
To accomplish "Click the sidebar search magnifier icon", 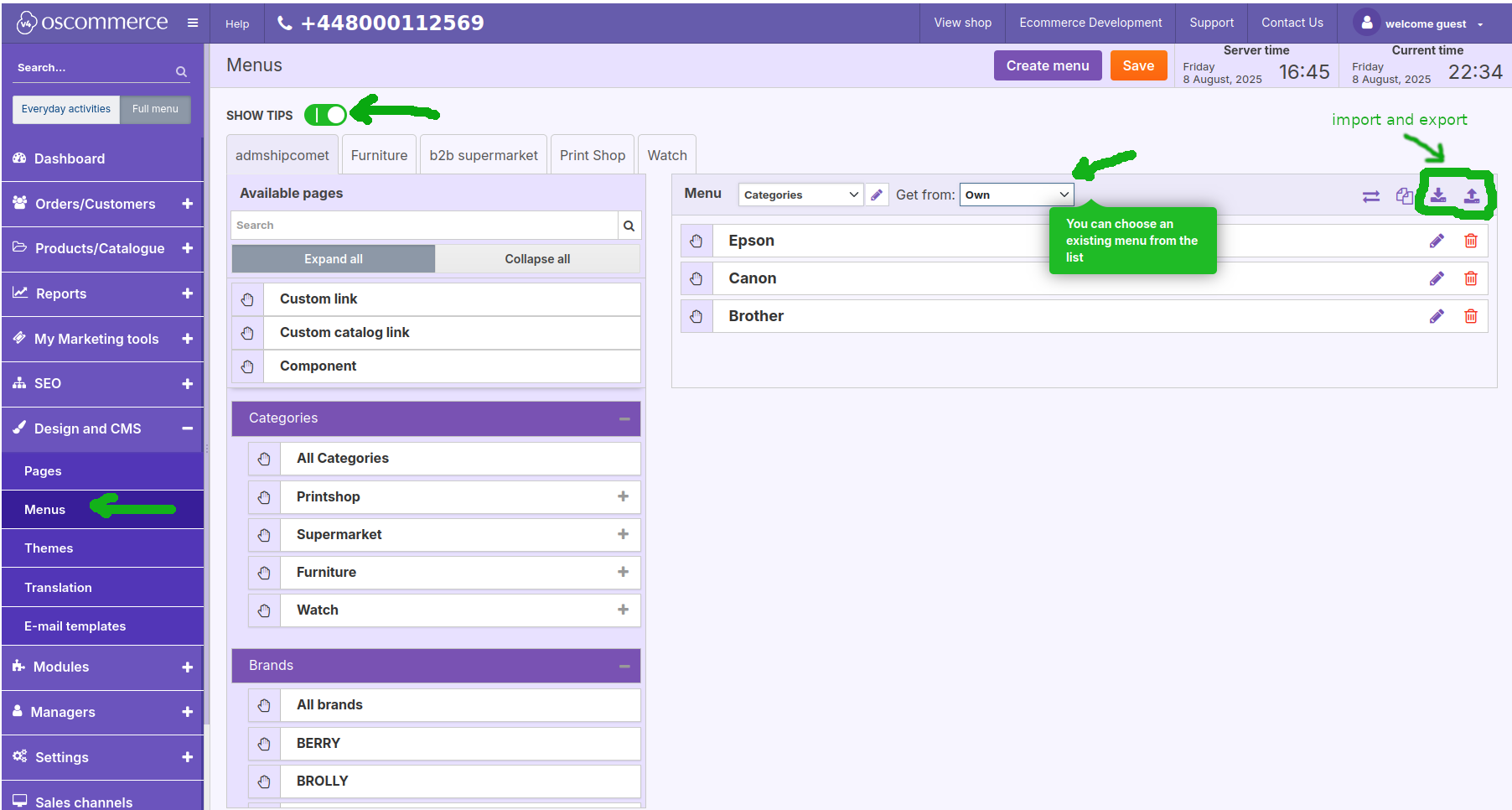I will pyautogui.click(x=181, y=72).
